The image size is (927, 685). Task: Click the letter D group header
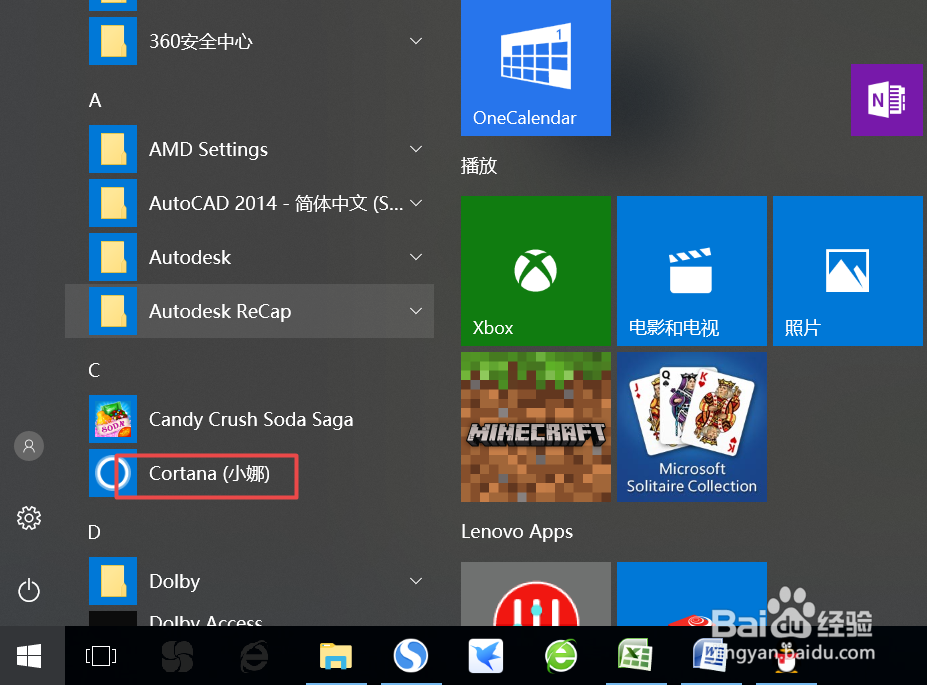94,533
